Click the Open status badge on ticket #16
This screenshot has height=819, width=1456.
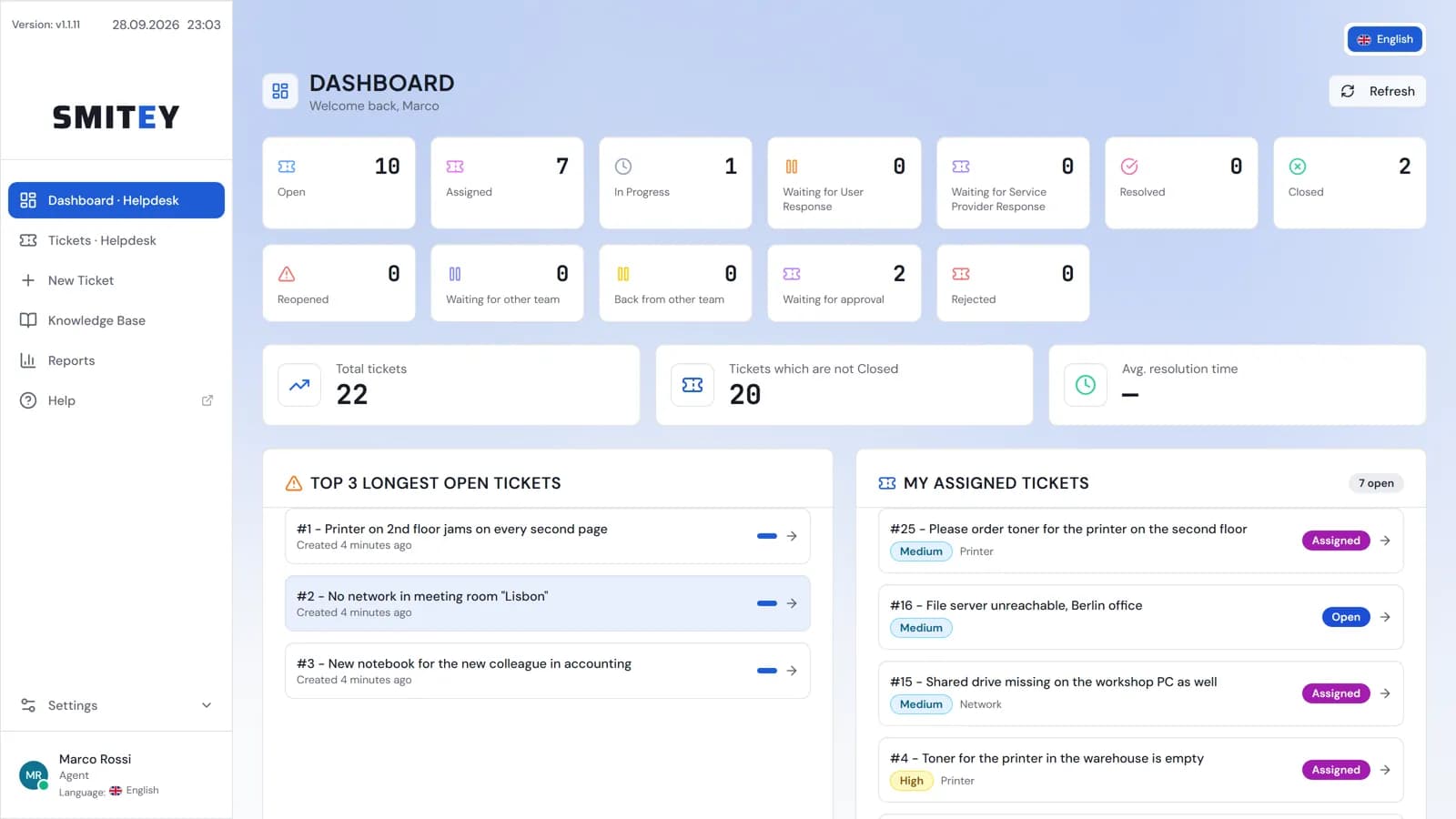1346,617
